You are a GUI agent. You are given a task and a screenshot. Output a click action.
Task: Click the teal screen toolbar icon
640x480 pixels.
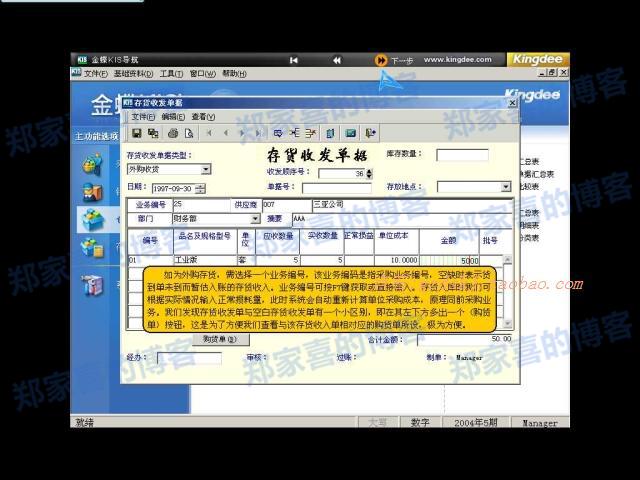350,133
